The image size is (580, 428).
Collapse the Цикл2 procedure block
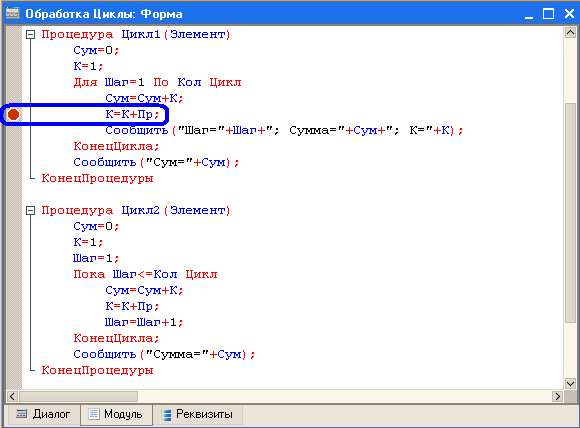click(31, 210)
